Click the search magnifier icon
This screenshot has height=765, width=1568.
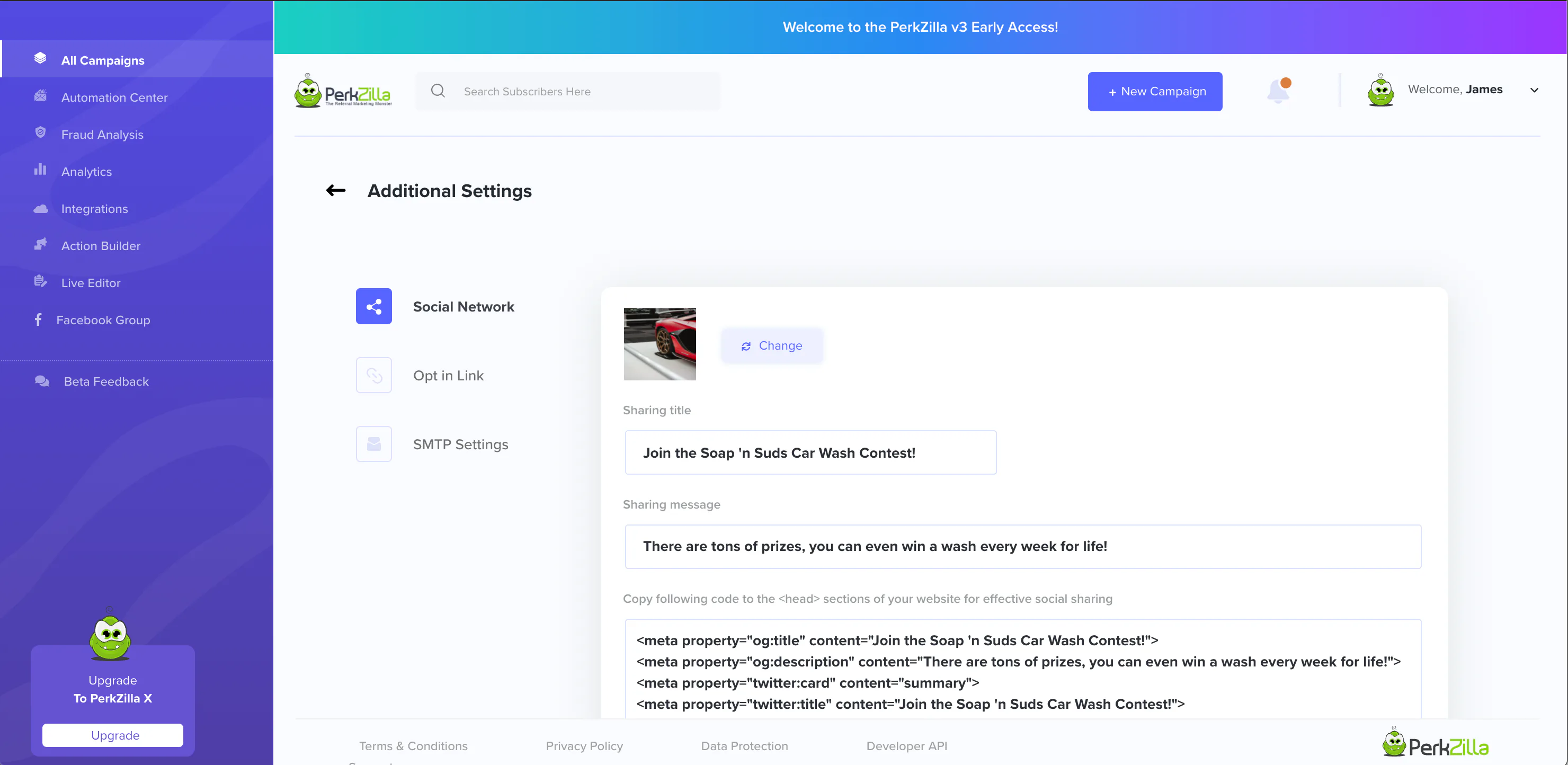coord(438,91)
